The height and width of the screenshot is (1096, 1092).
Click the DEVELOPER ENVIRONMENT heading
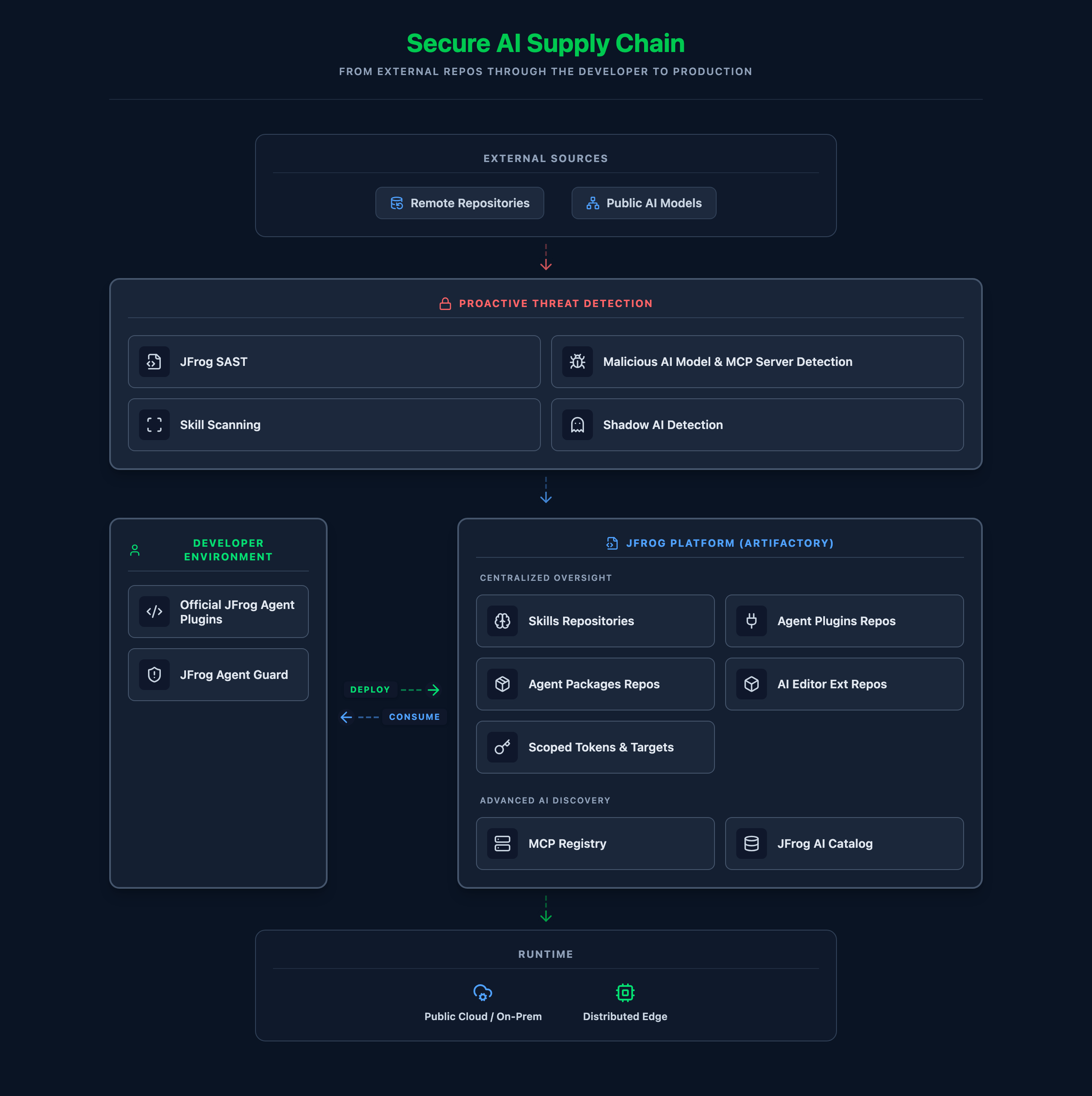(x=228, y=550)
